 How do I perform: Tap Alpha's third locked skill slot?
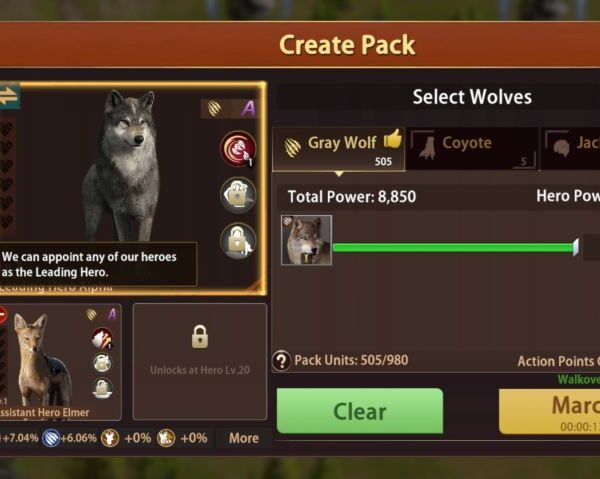[238, 241]
